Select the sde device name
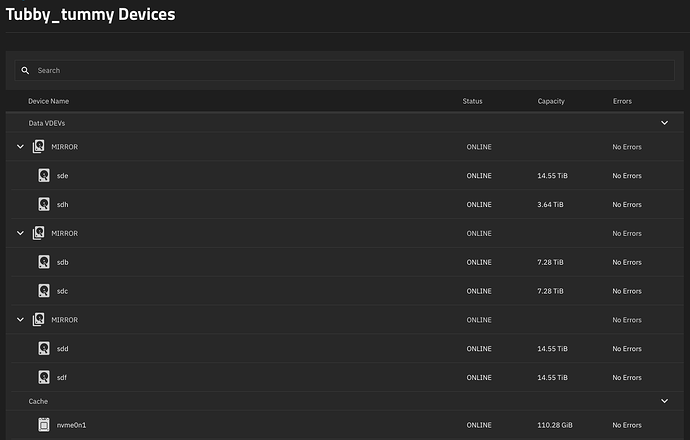690x440 pixels. (62, 176)
